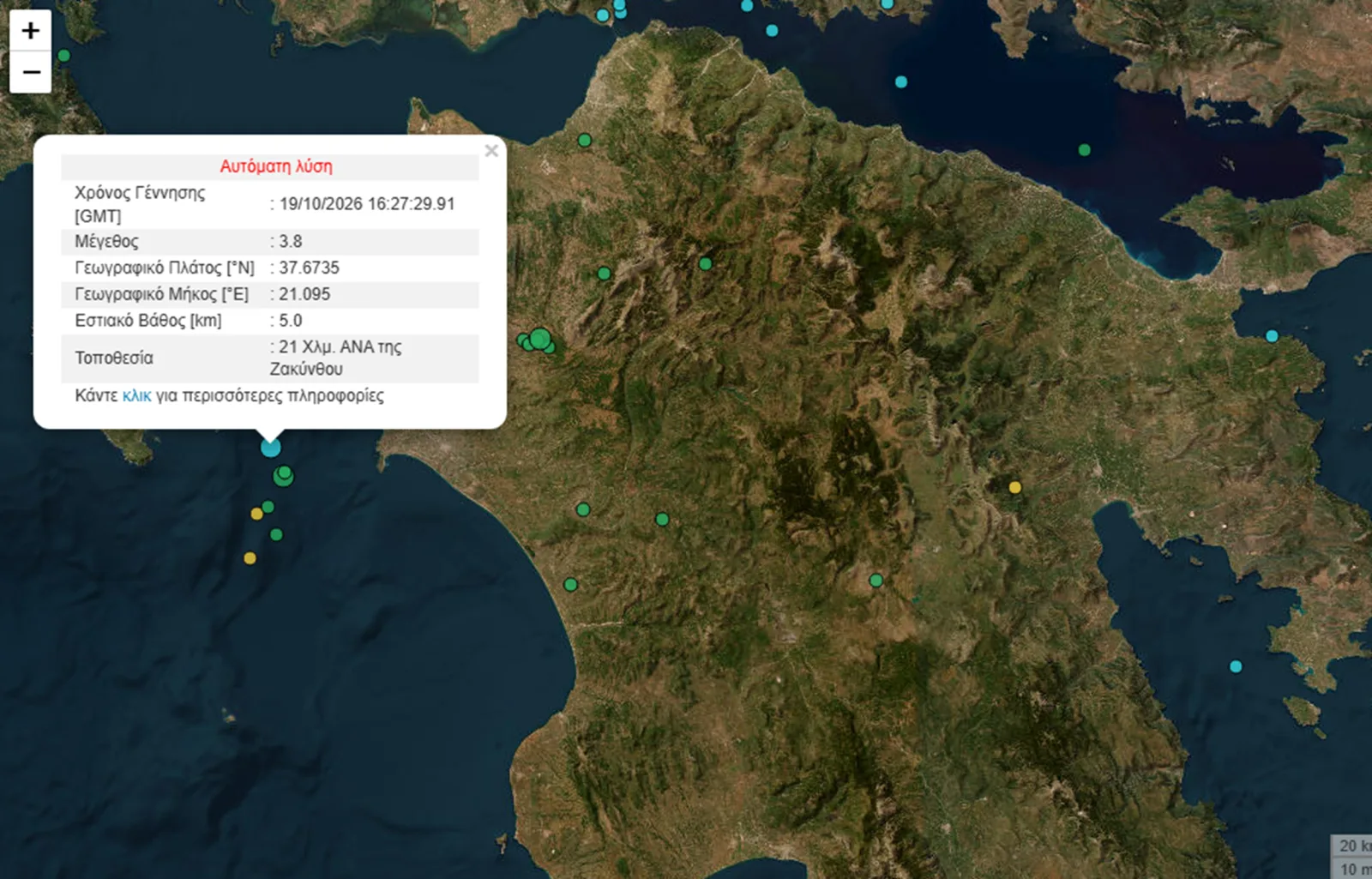The height and width of the screenshot is (879, 1372).
Task: Click the origin time 19/10/2026 16:27:29.91
Action: 367,204
